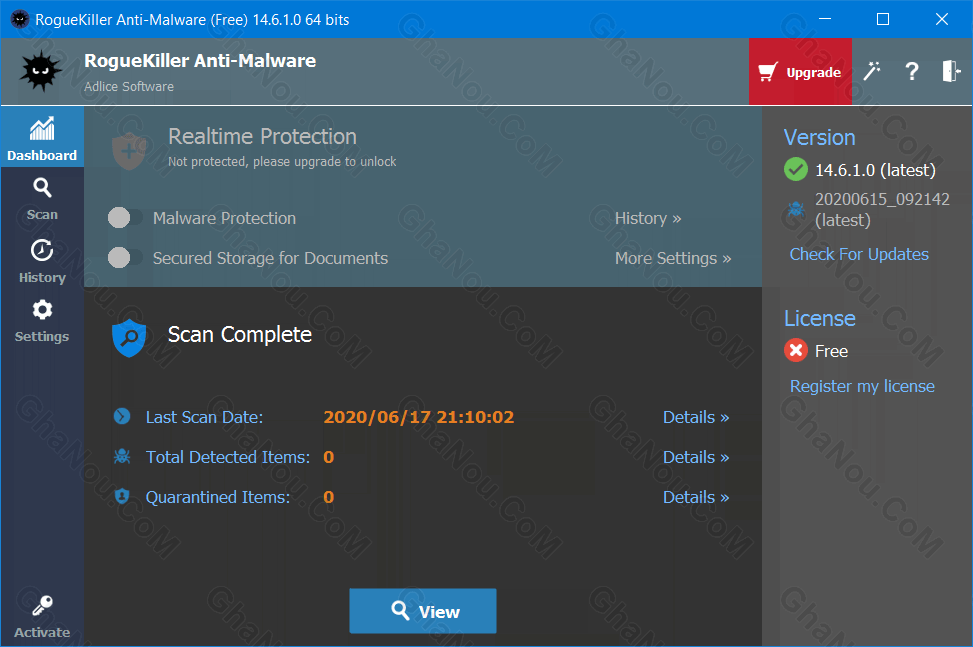The image size is (973, 647).
Task: Switch to the Scan section
Action: pyautogui.click(x=42, y=199)
